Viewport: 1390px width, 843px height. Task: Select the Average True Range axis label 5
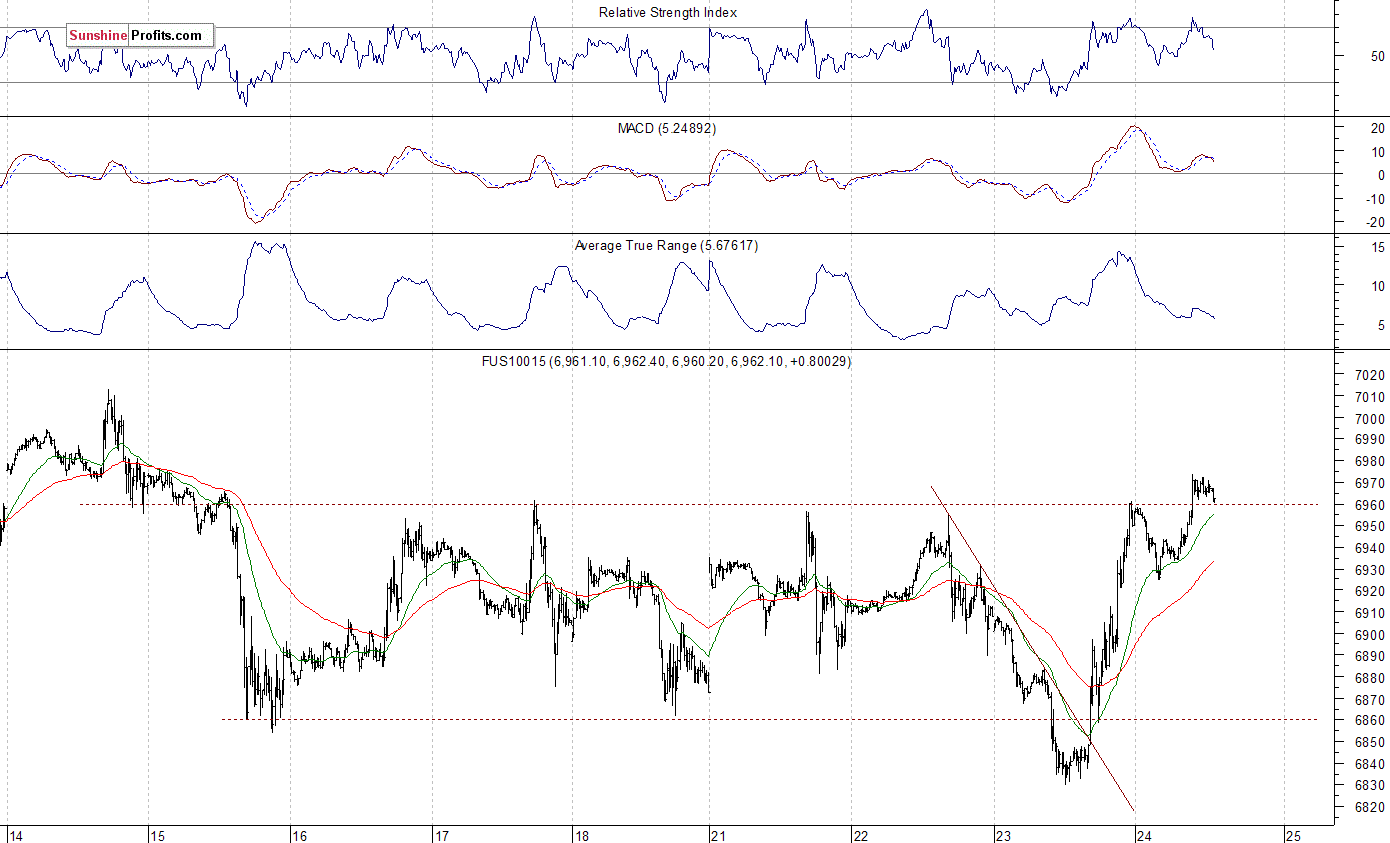(x=1381, y=325)
